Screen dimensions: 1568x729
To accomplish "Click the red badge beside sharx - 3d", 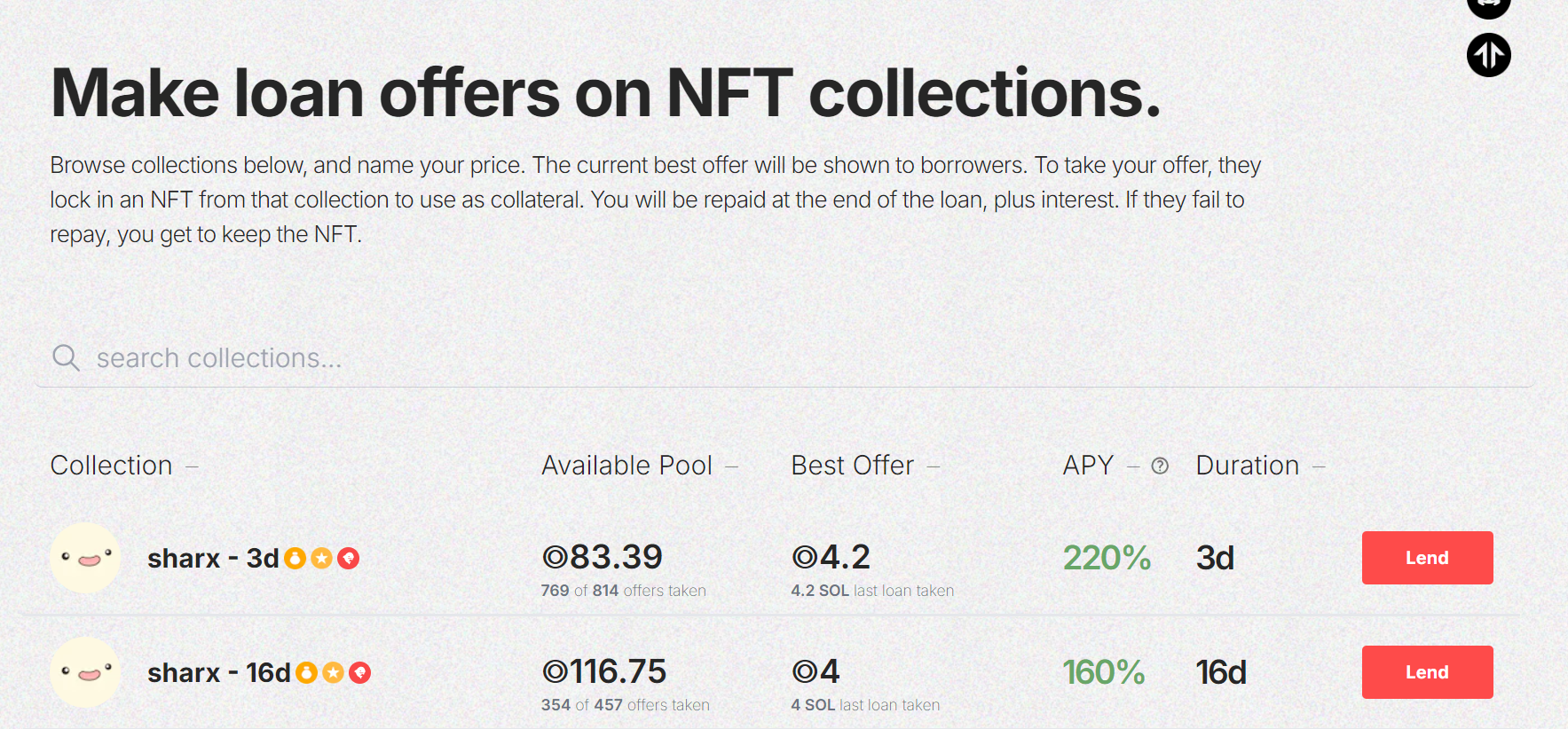I will [348, 558].
